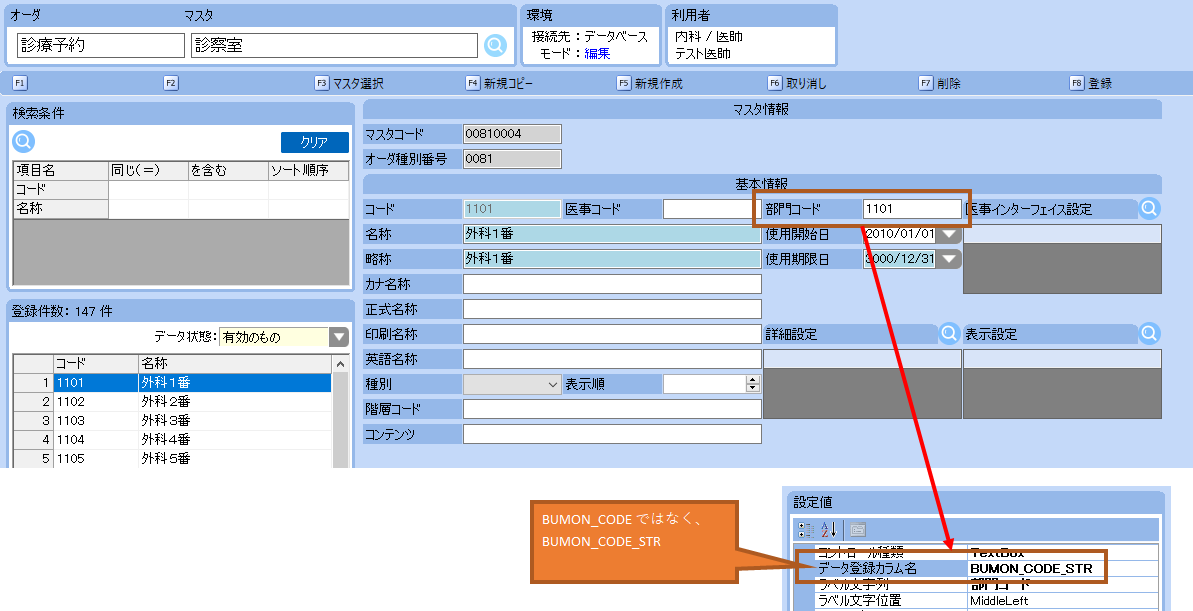Click the F1 function key button
The height and width of the screenshot is (611, 1193).
pyautogui.click(x=21, y=83)
